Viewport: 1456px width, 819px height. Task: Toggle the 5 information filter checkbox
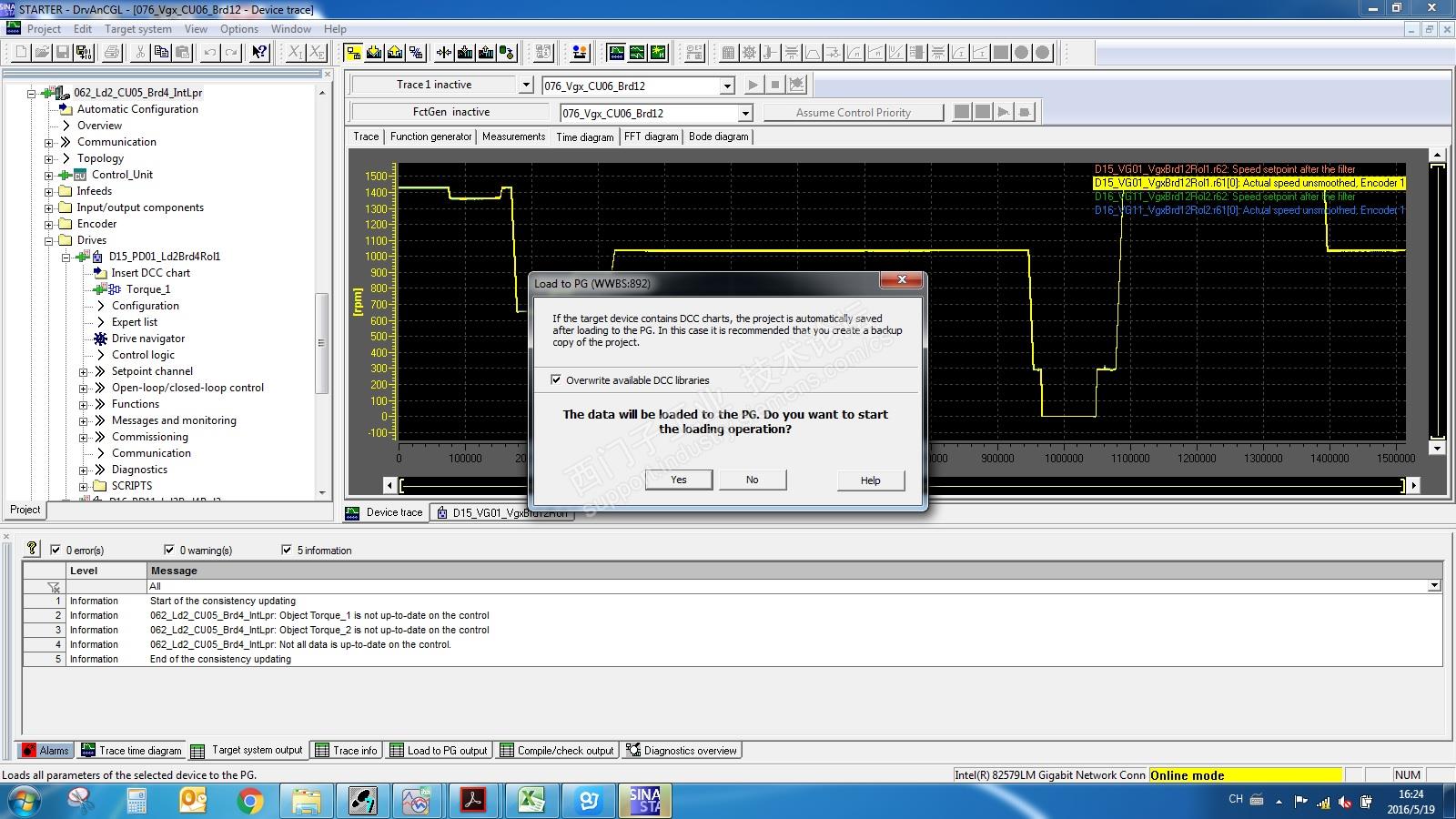pyautogui.click(x=287, y=550)
